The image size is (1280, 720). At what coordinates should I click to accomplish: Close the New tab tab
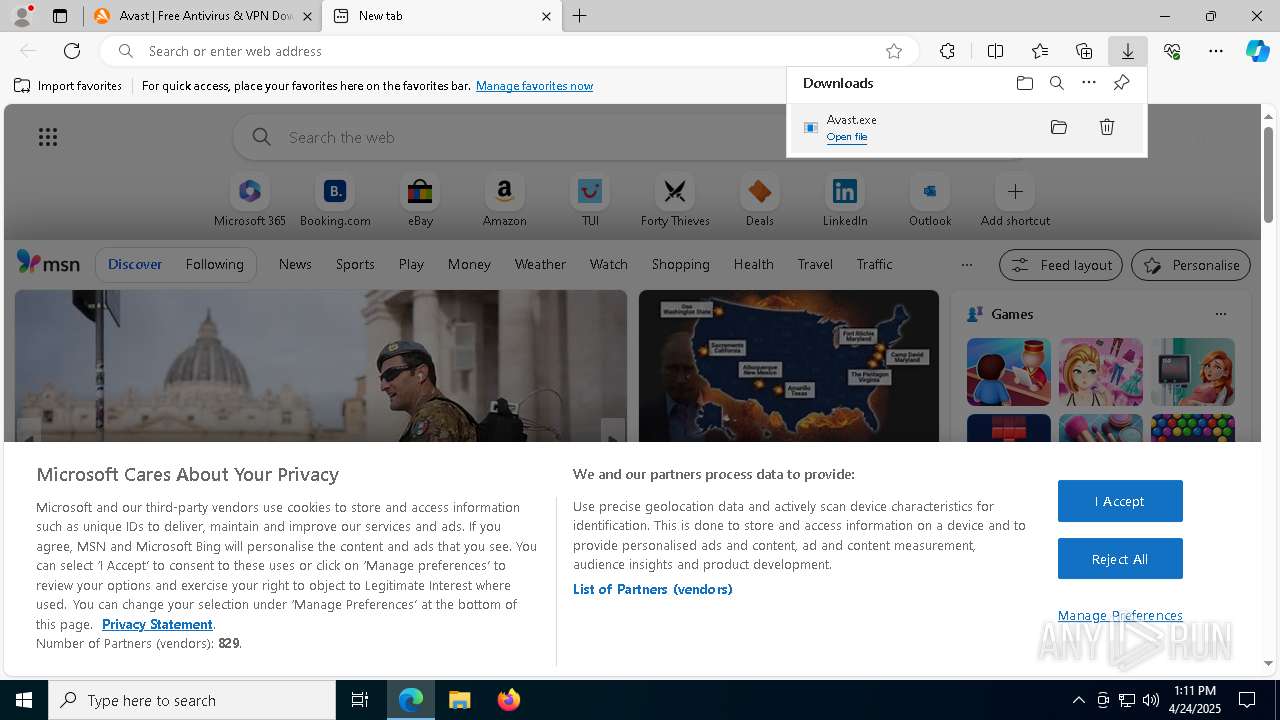[546, 16]
